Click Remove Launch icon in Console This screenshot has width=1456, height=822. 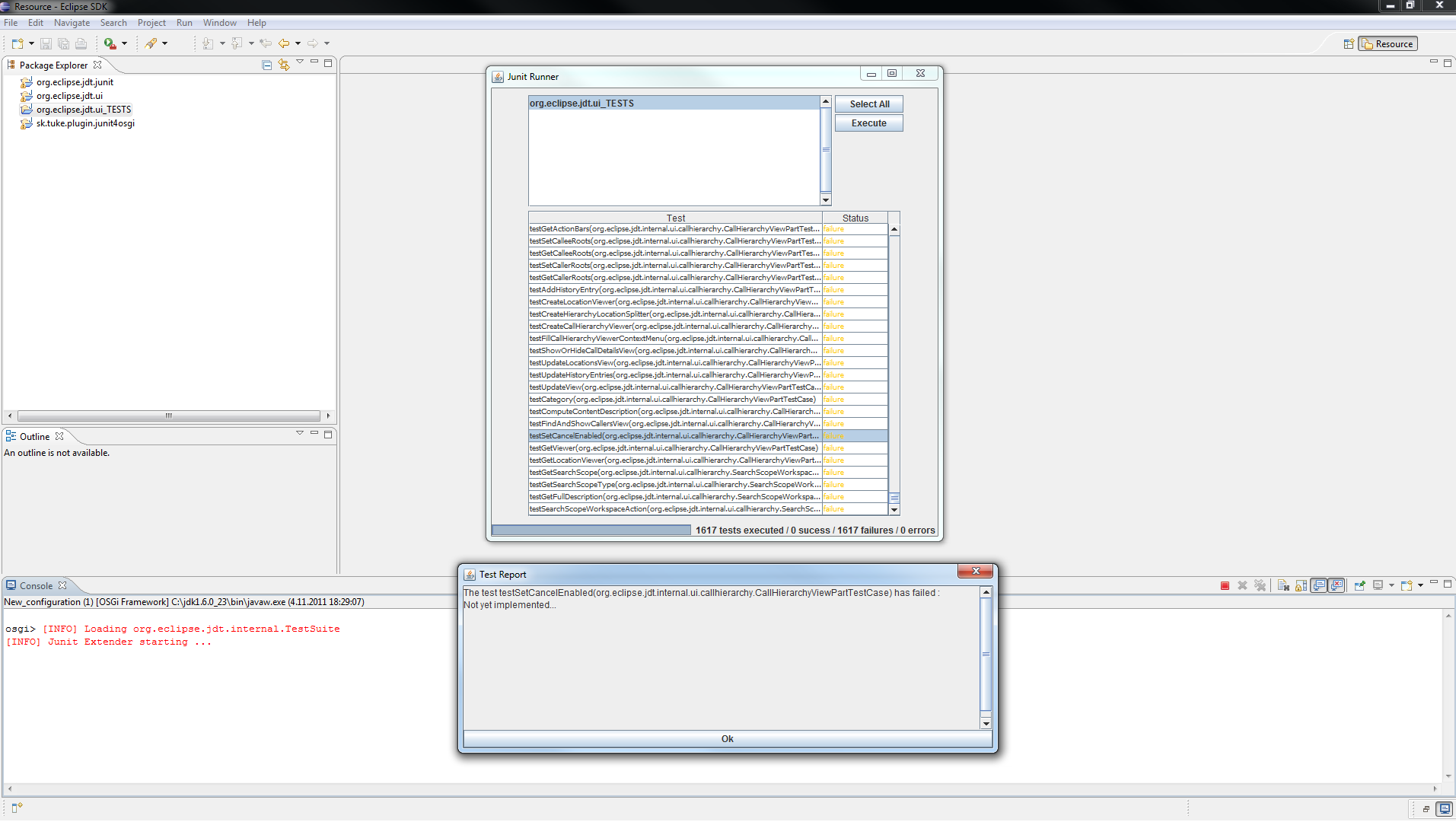1242,585
